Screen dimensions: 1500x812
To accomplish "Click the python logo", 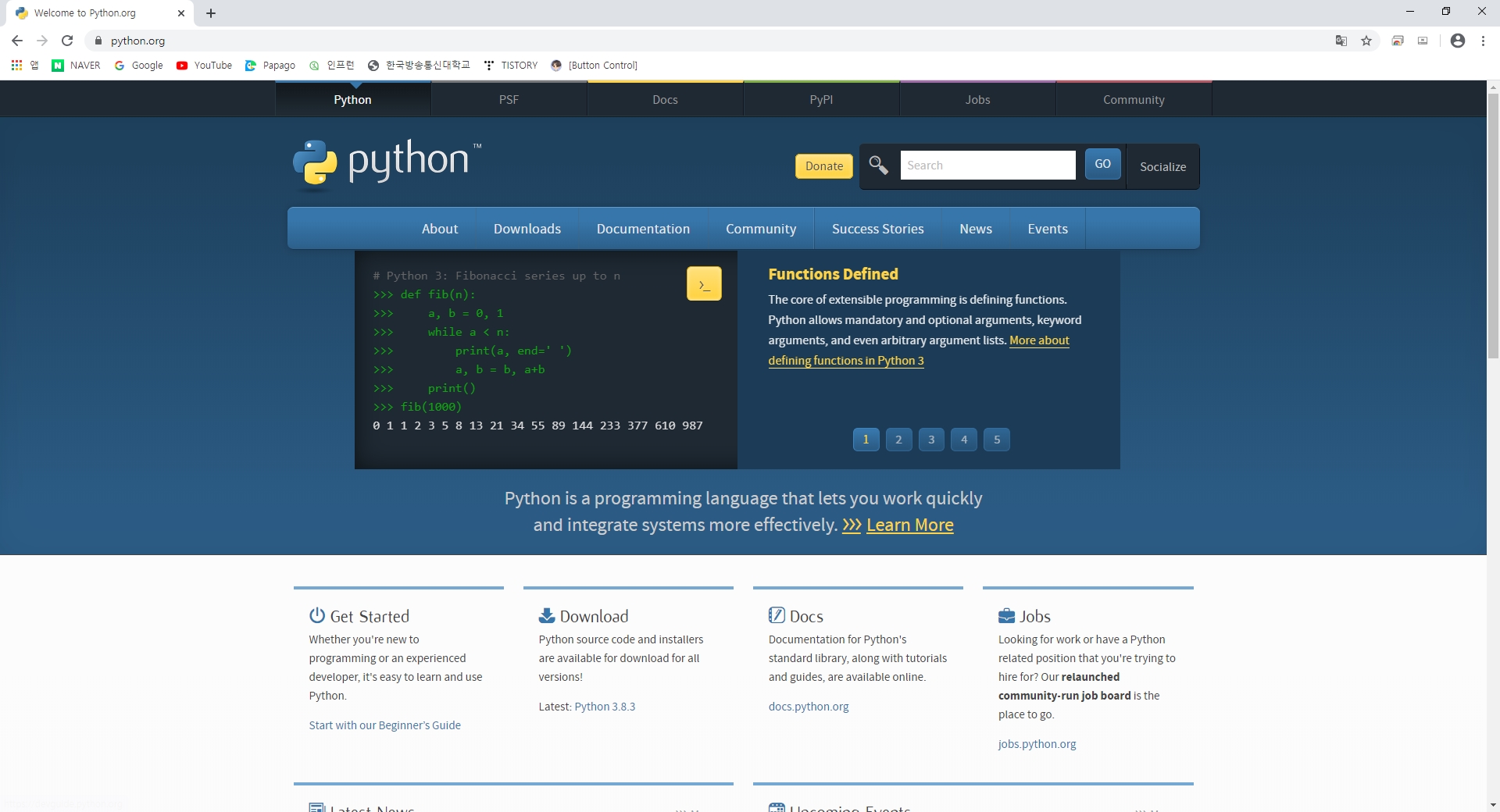I will 387,165.
